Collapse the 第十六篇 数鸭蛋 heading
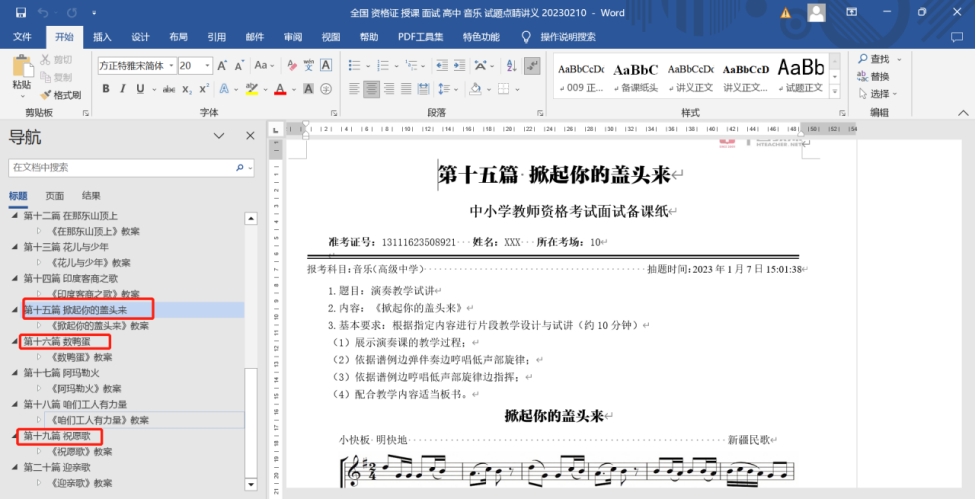 point(14,342)
